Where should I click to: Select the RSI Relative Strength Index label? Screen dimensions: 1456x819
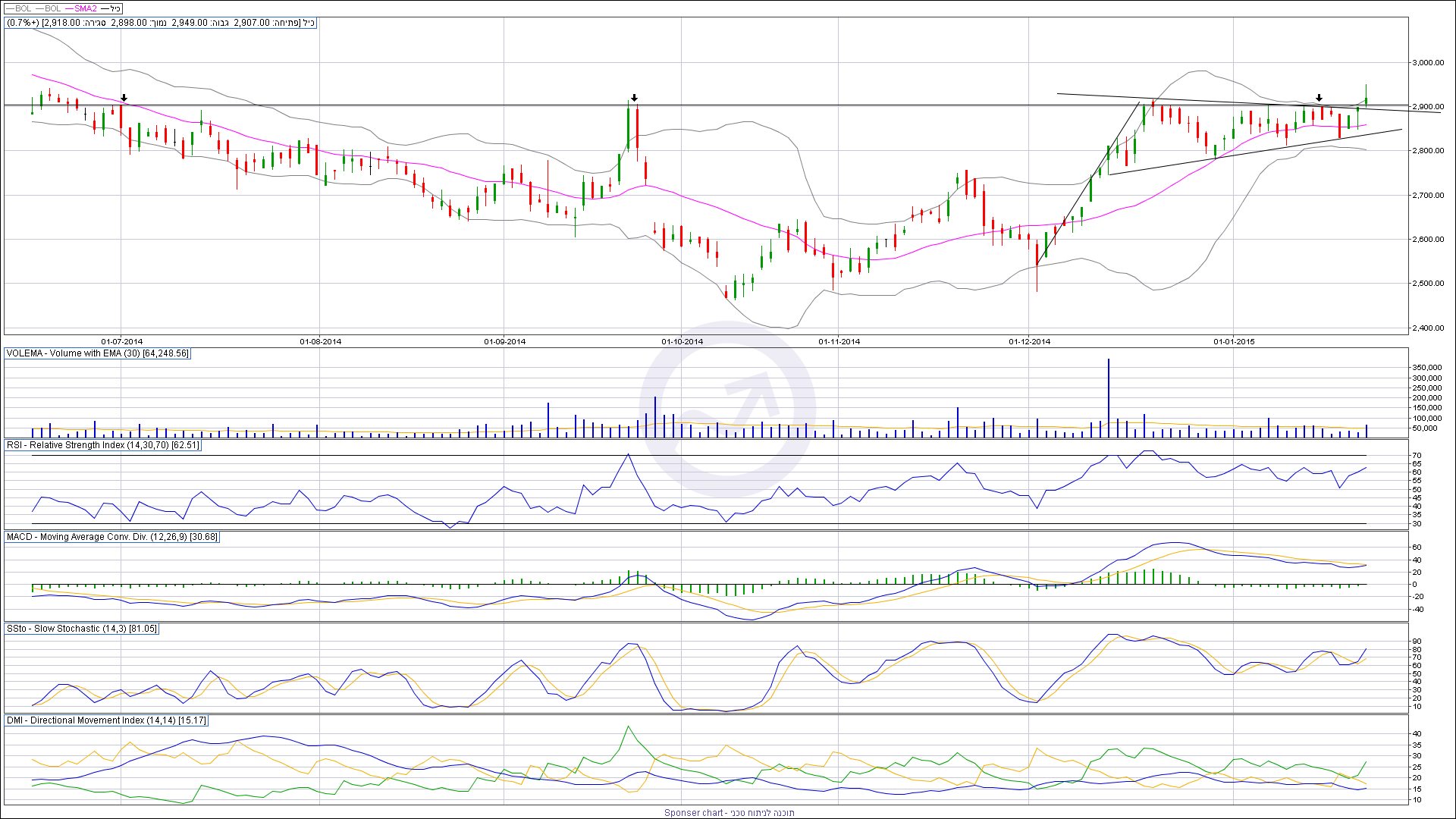pos(103,445)
